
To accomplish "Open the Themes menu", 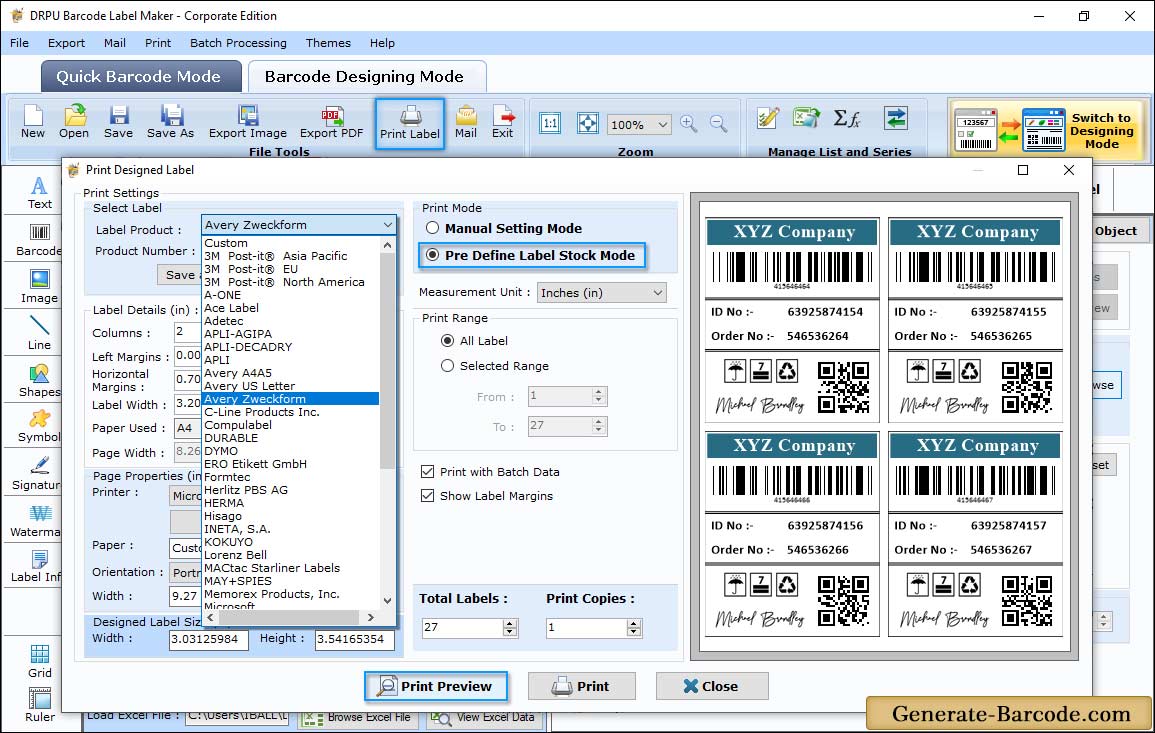I will pos(329,43).
